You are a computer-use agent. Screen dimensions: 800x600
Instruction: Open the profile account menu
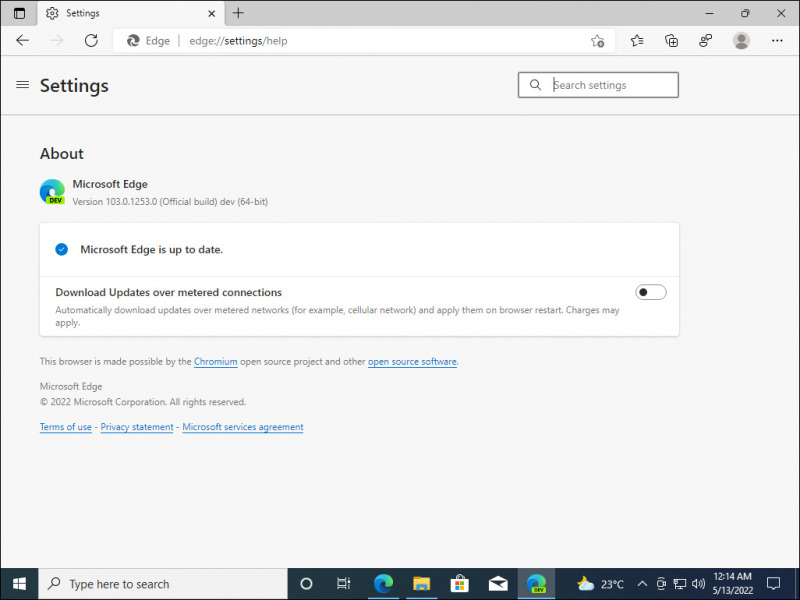(741, 41)
